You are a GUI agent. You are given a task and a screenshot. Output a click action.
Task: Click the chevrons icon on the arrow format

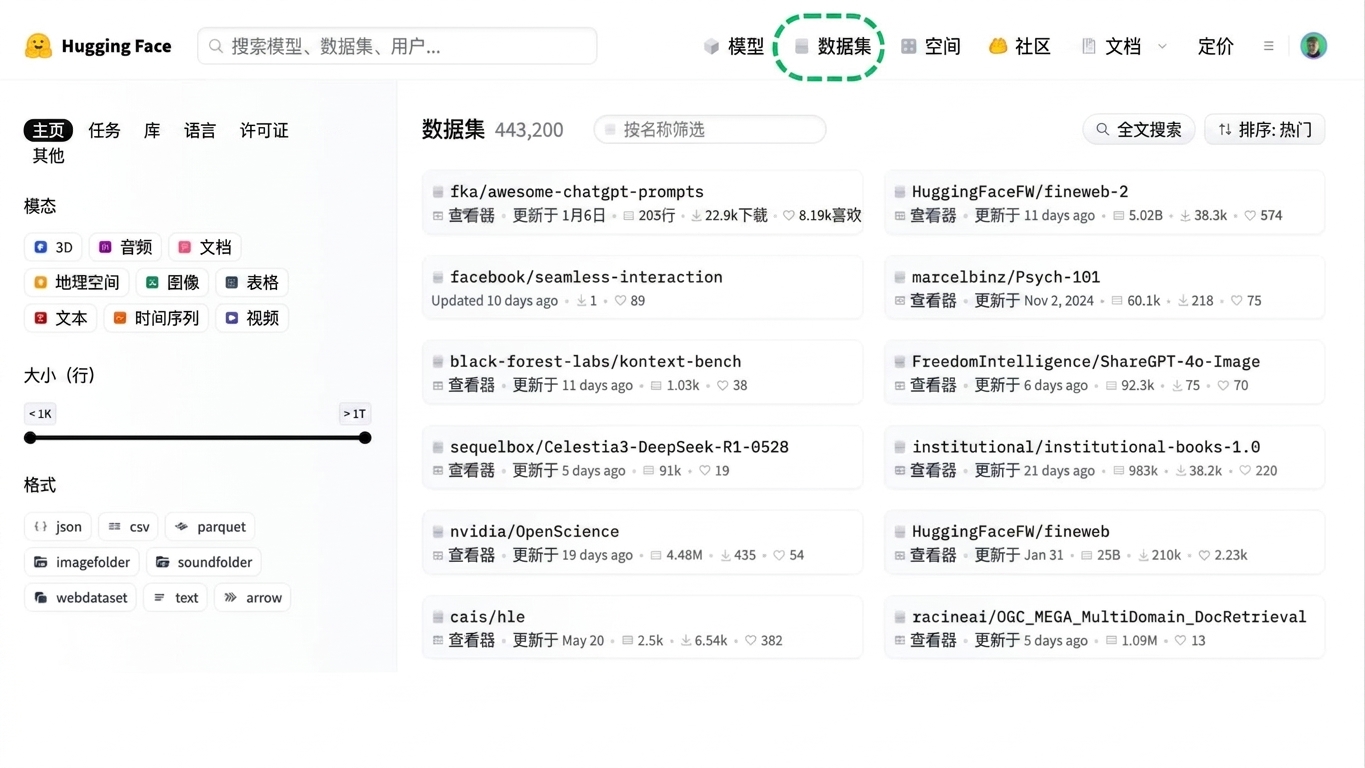tap(231, 597)
